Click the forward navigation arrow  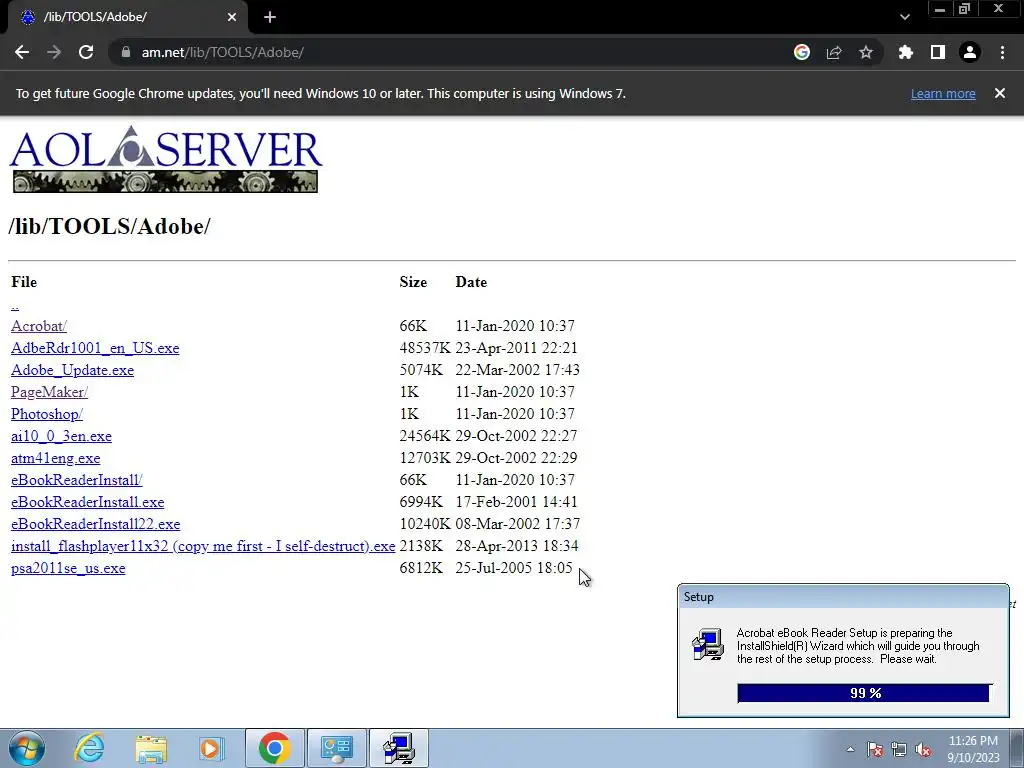[x=54, y=52]
